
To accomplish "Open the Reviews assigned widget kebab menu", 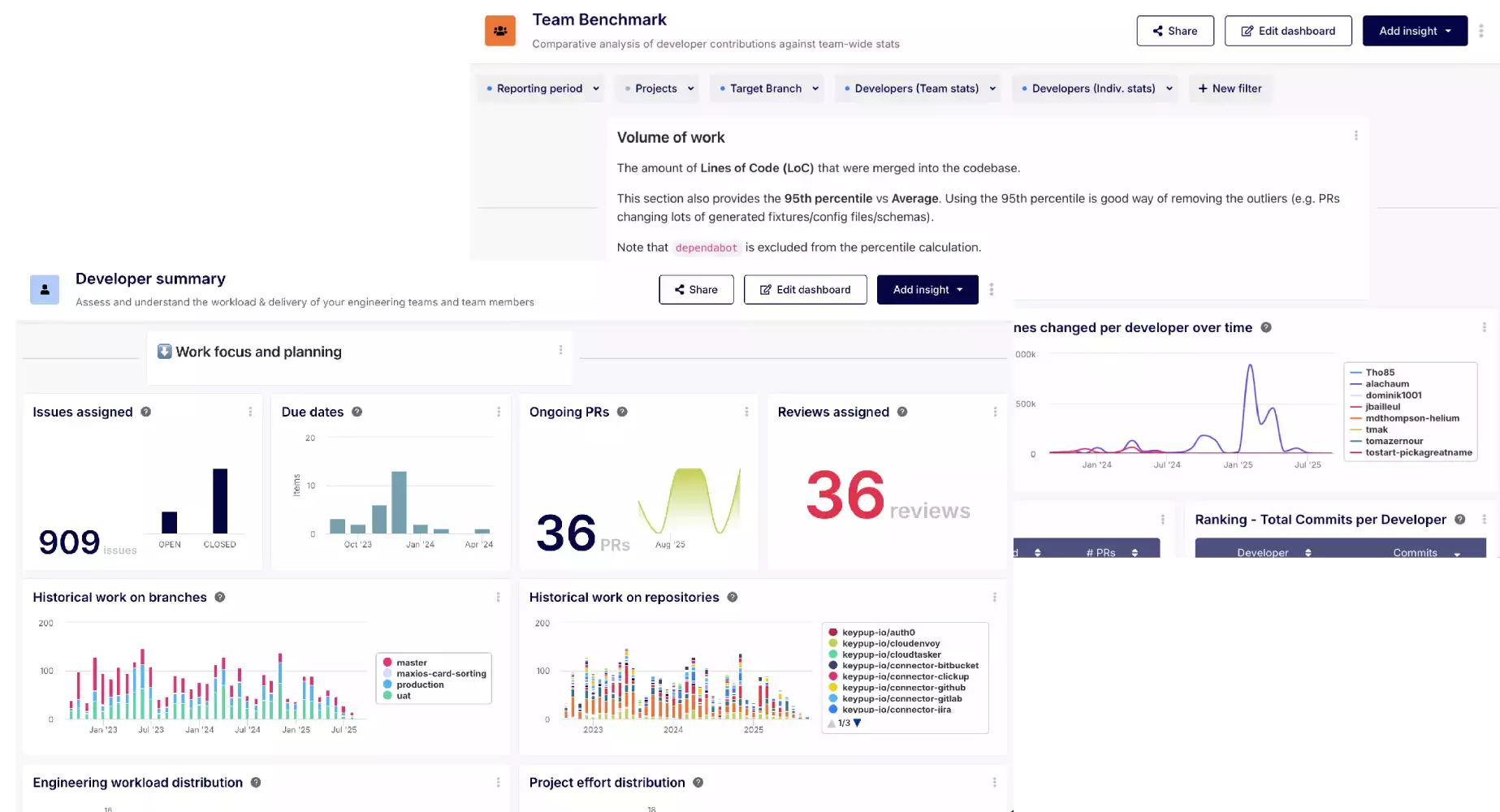I will [x=994, y=412].
